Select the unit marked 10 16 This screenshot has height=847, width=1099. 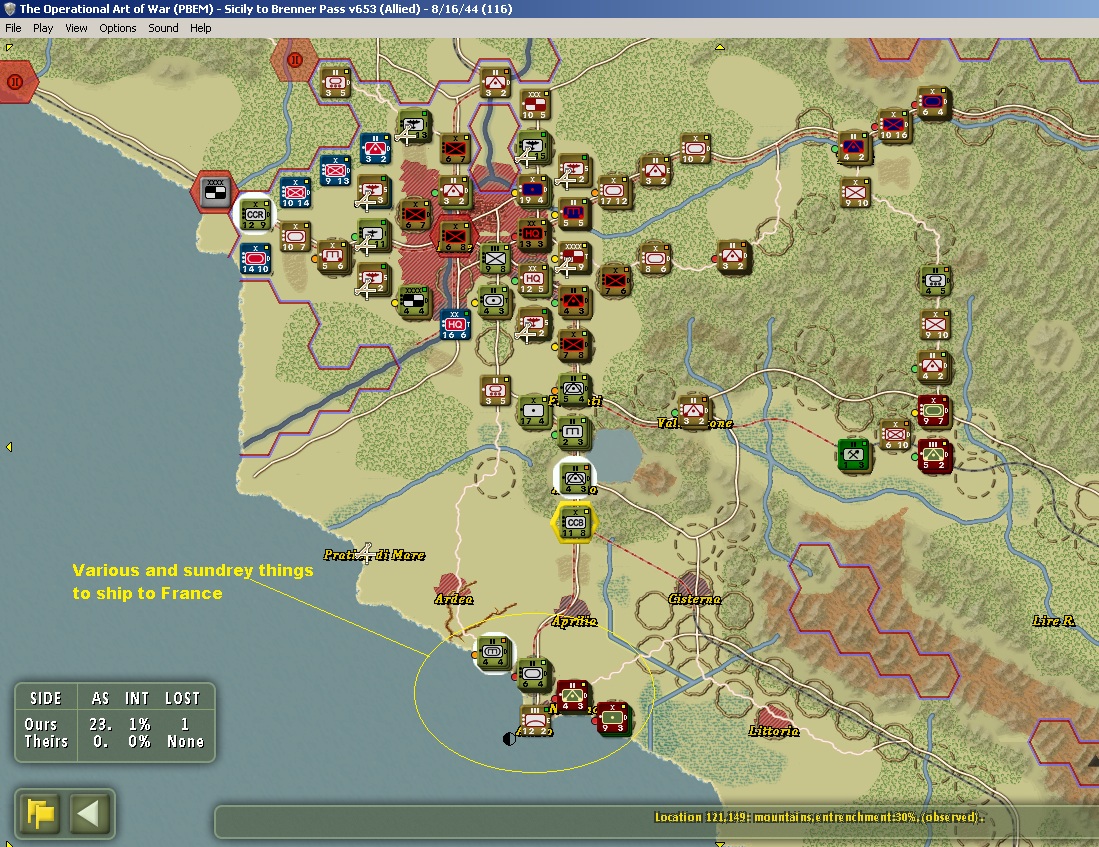click(x=894, y=126)
